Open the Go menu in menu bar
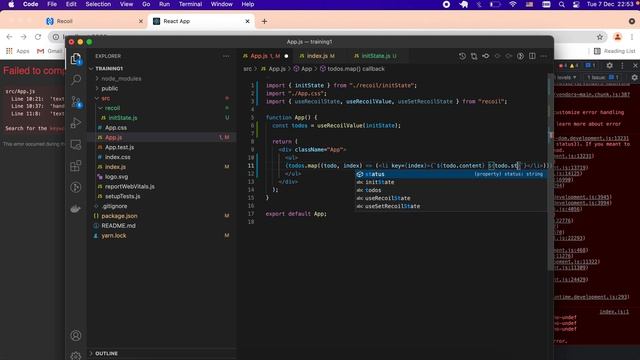Screen dimensions: 640x360 click(x=146, y=4)
